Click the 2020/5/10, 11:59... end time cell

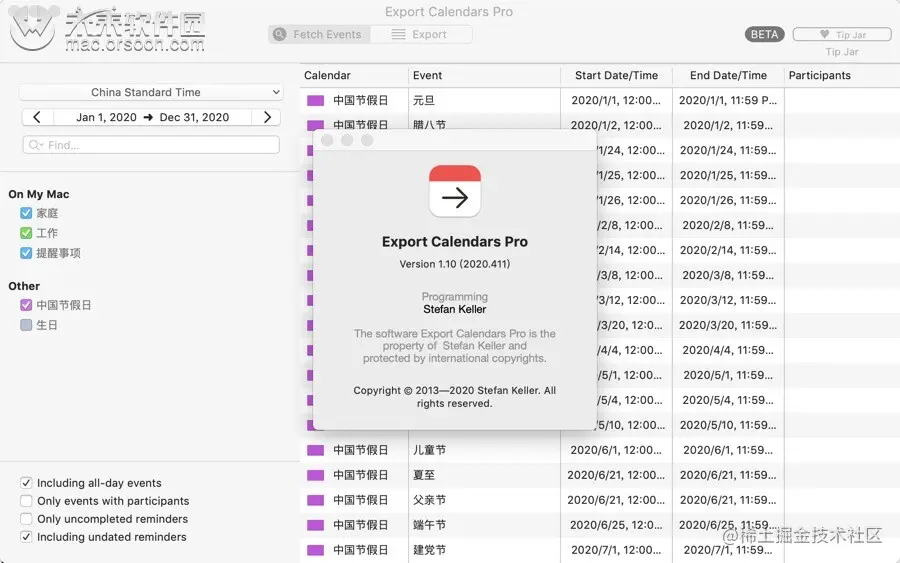(x=728, y=425)
